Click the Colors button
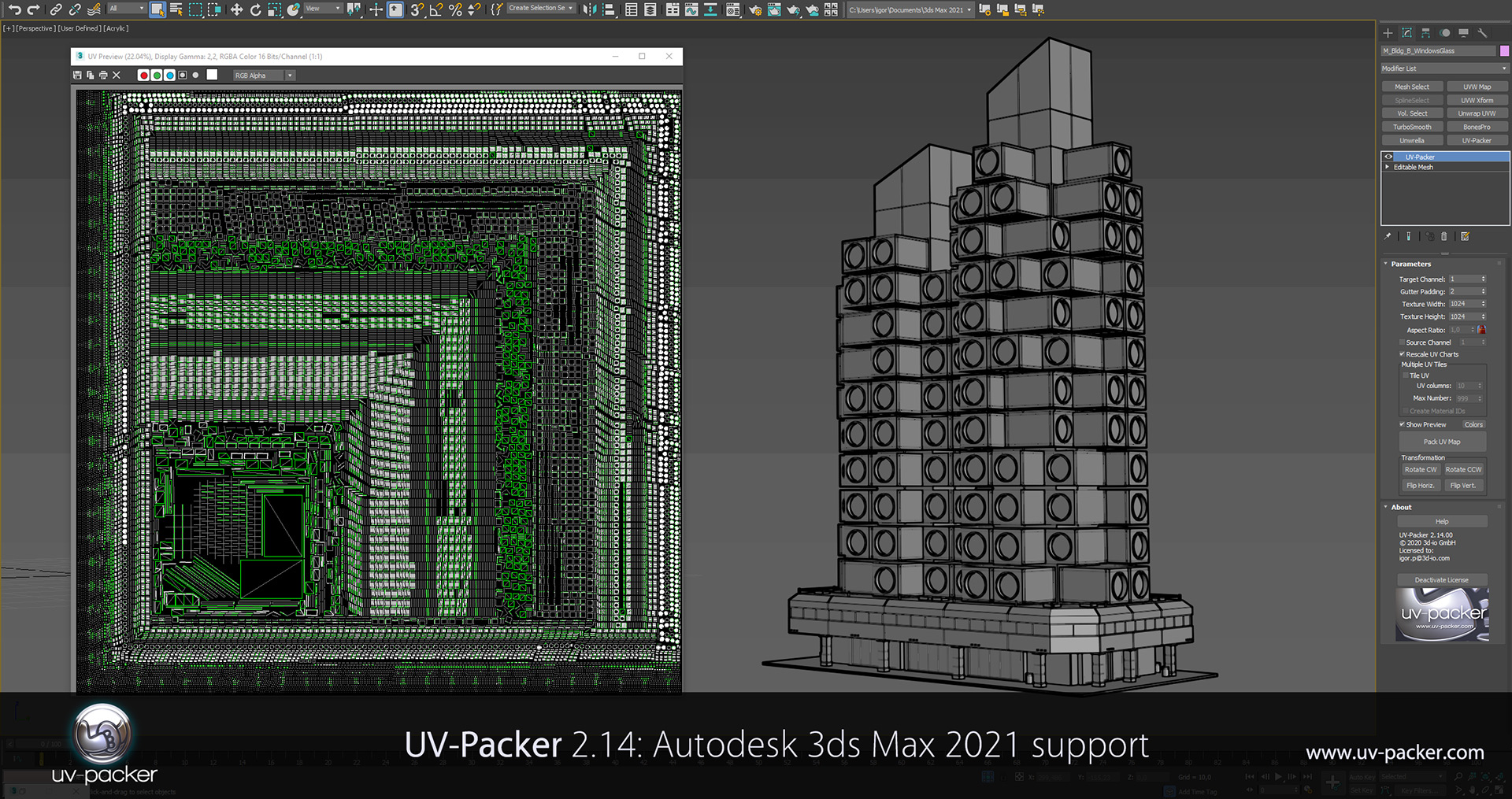Screen dimensions: 1512x799 pos(1473,424)
